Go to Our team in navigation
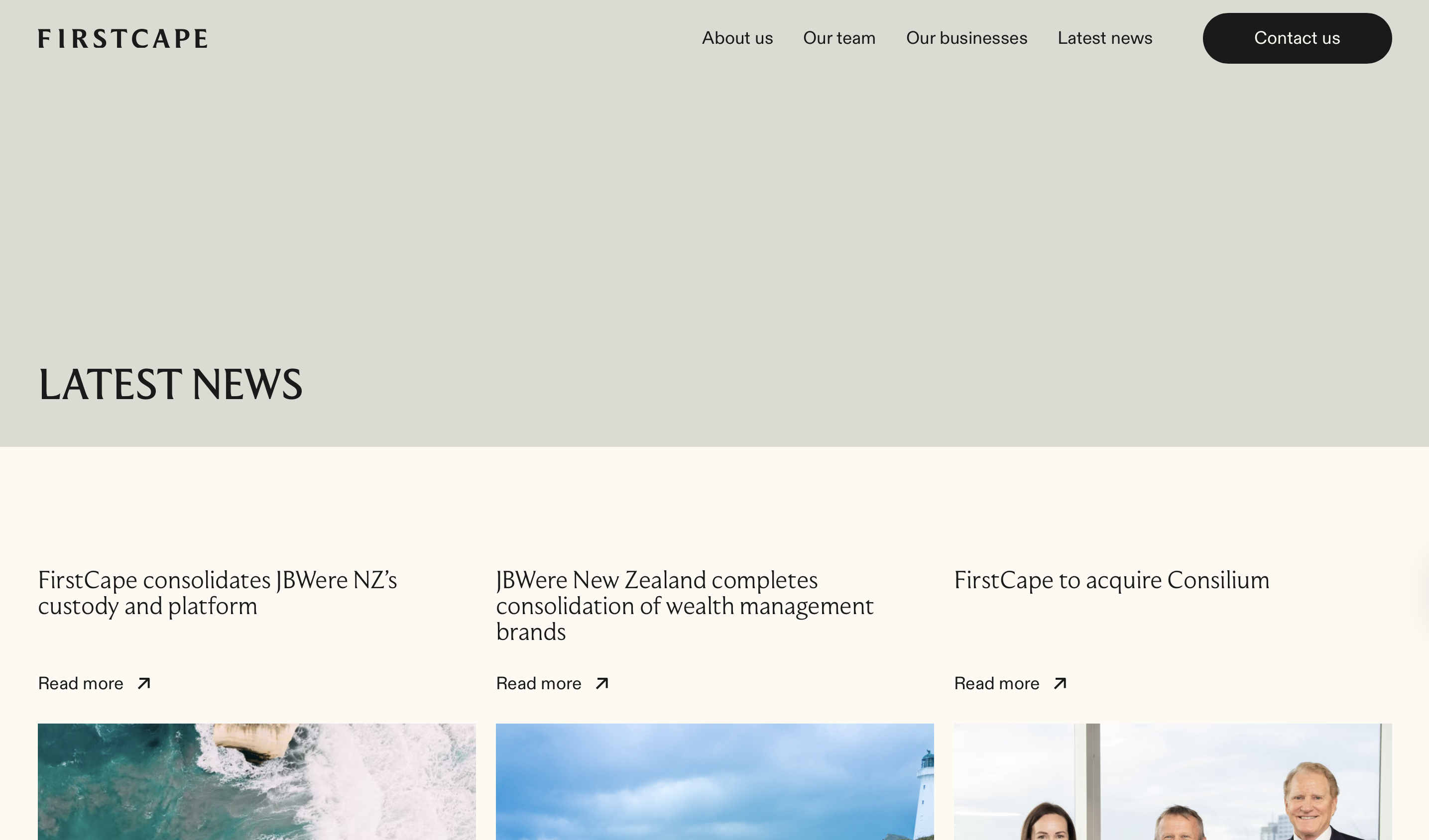 tap(839, 38)
